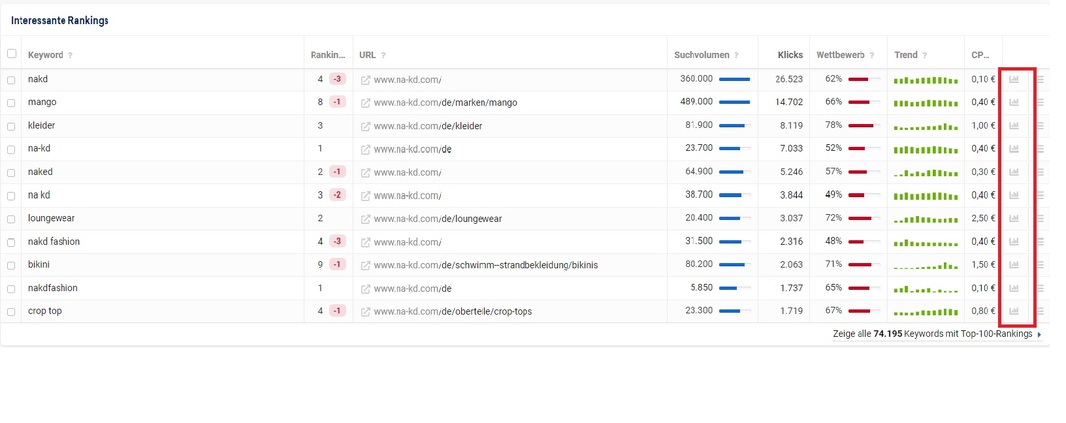This screenshot has height=423, width=1066.
Task: Open ranking history chart icon for mango row
Action: pos(1014,103)
